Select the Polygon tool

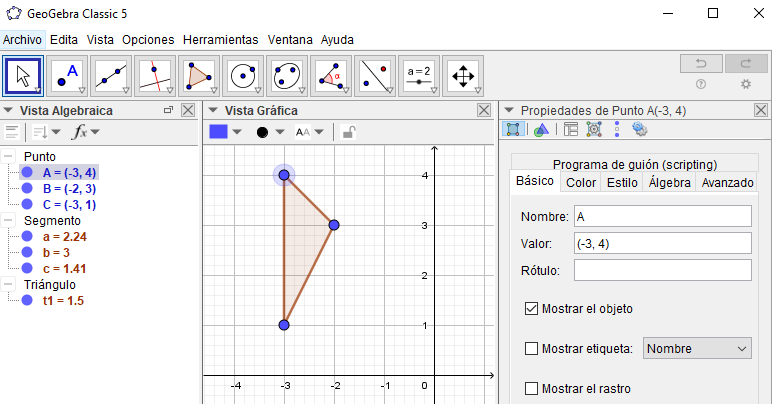coord(199,75)
